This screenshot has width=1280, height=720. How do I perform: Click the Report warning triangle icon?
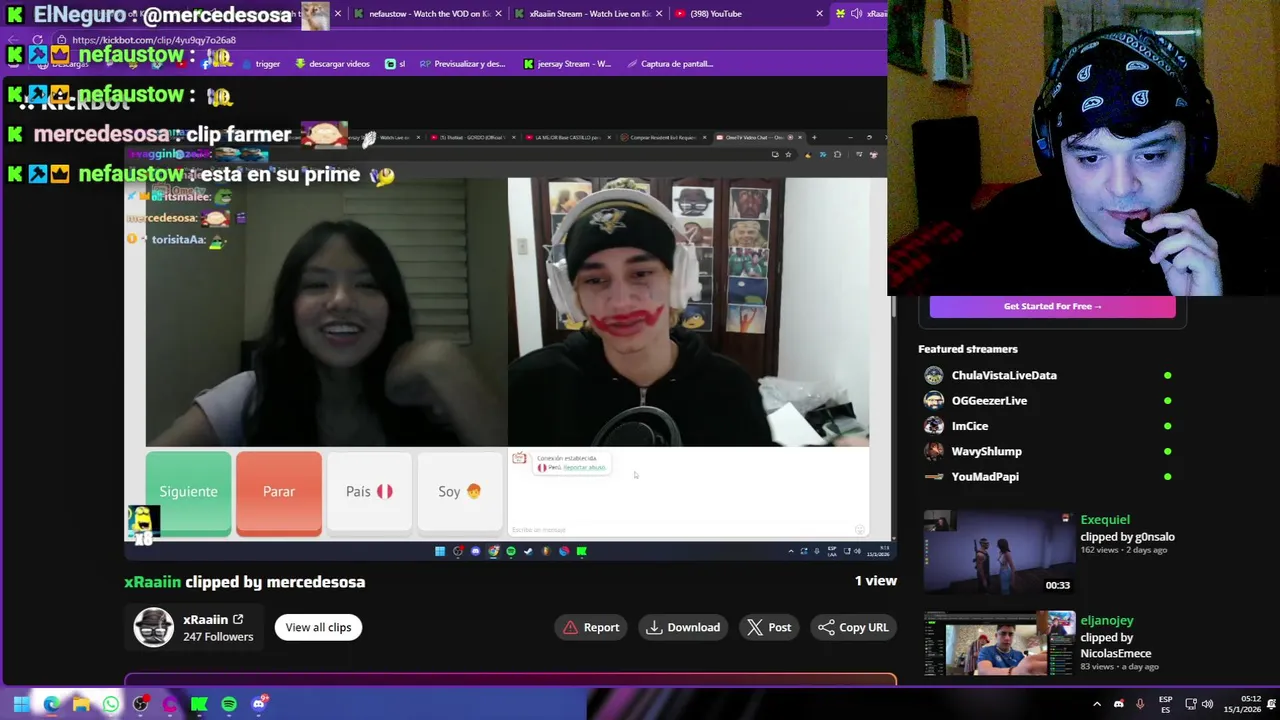570,627
